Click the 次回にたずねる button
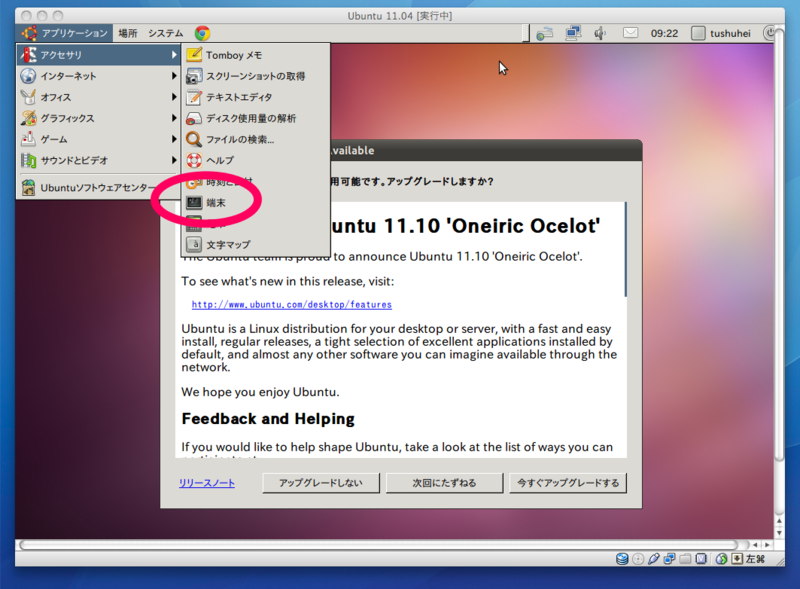This screenshot has width=800, height=589. pyautogui.click(x=444, y=483)
